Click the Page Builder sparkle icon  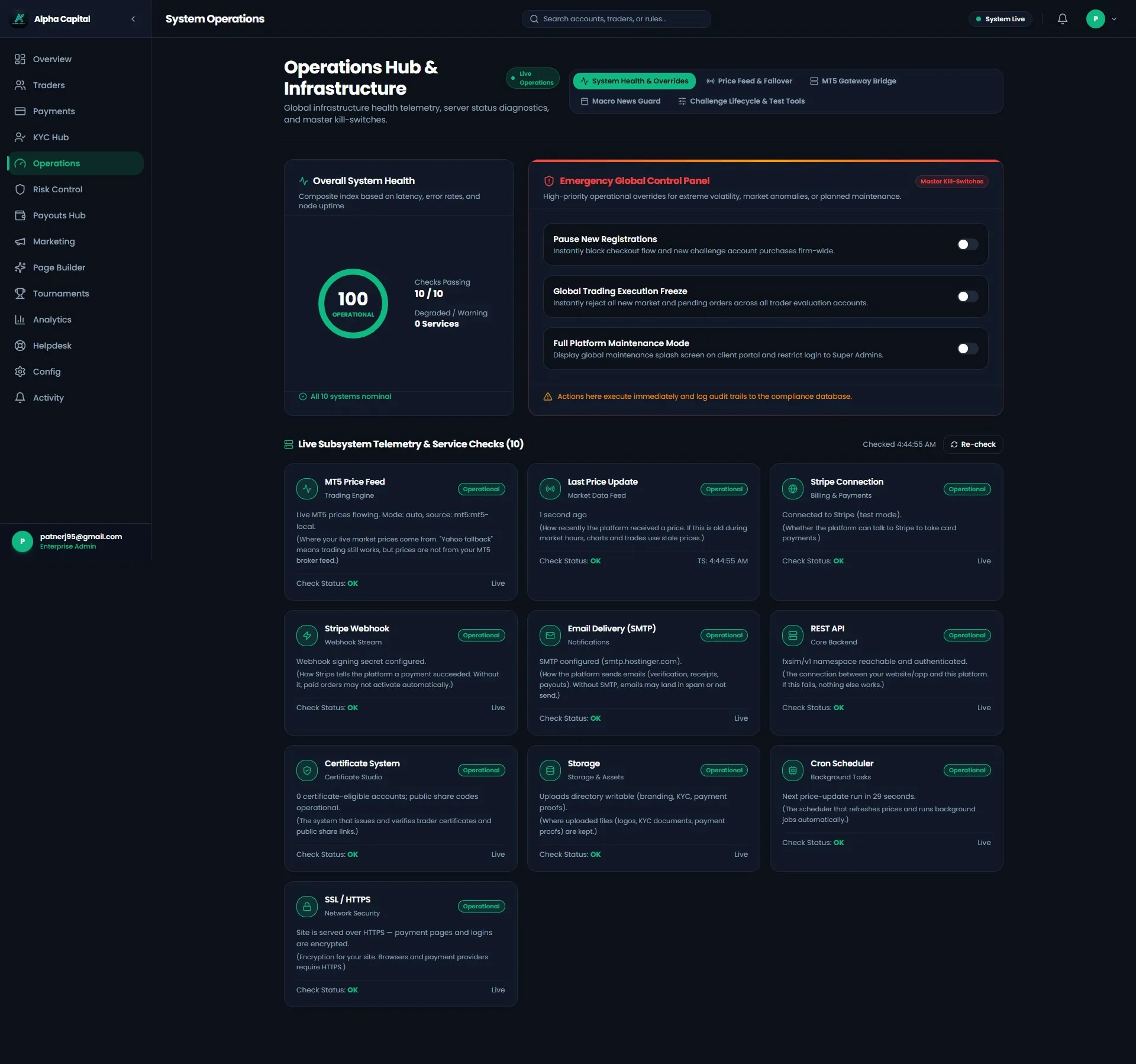tap(20, 267)
